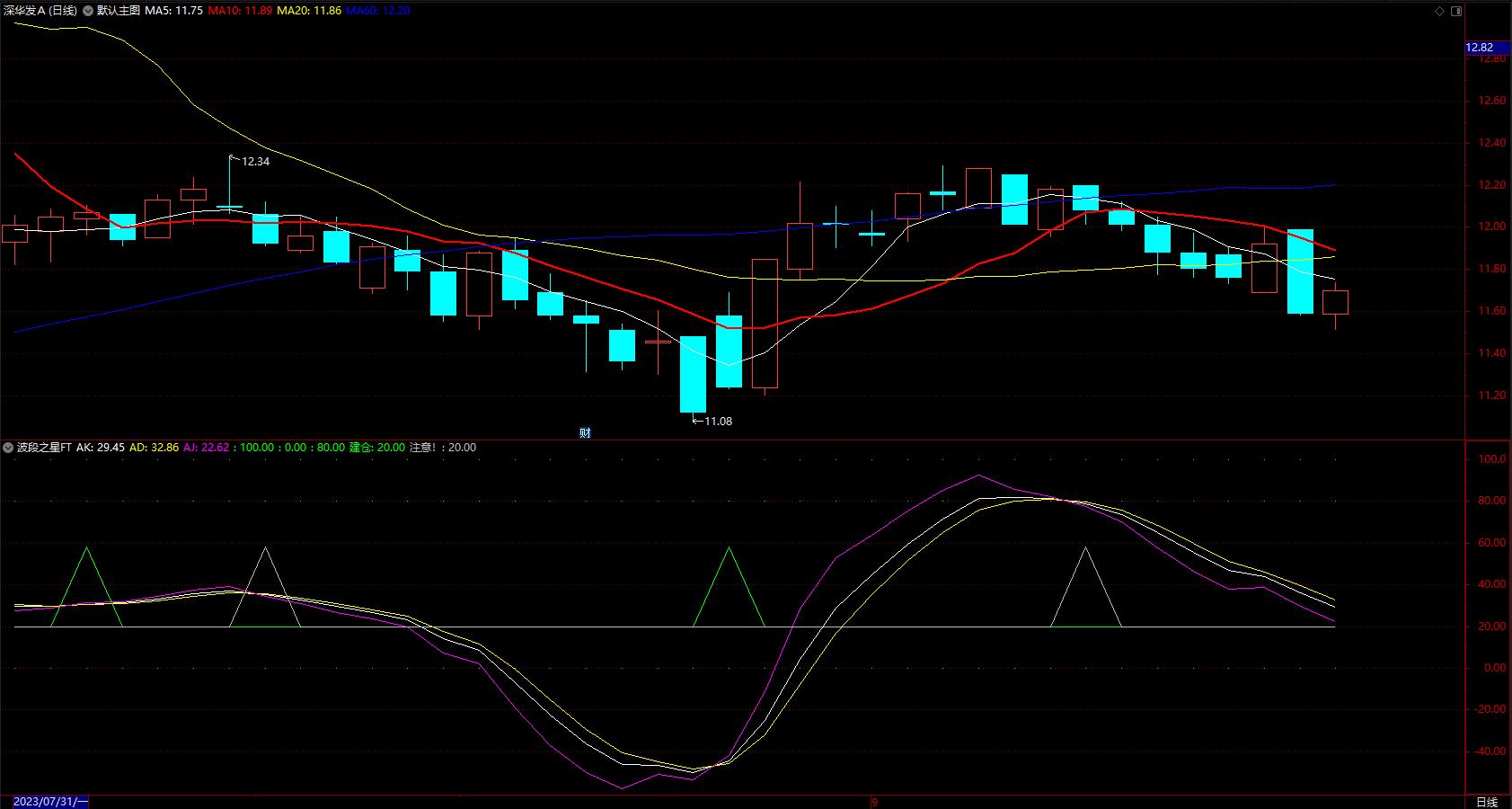Select the AK: 29.45 value

tap(101, 448)
